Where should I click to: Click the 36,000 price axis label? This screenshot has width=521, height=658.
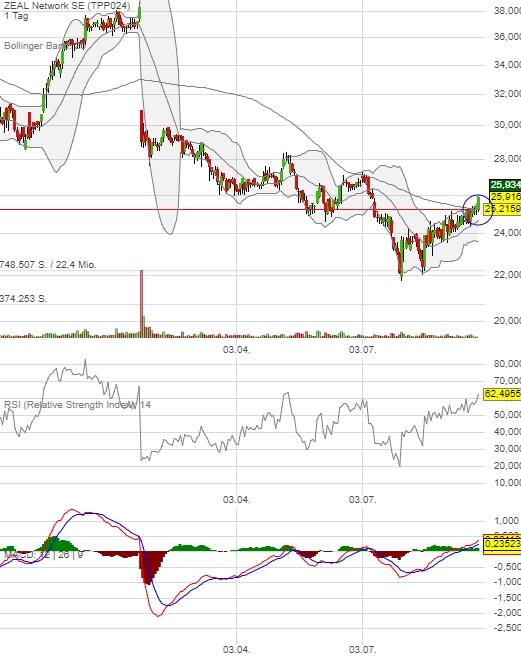pyautogui.click(x=507, y=37)
